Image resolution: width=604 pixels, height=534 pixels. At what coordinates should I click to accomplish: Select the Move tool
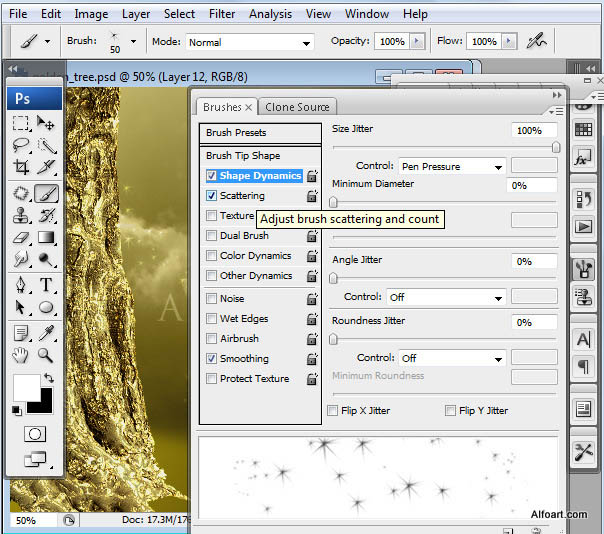tap(46, 123)
